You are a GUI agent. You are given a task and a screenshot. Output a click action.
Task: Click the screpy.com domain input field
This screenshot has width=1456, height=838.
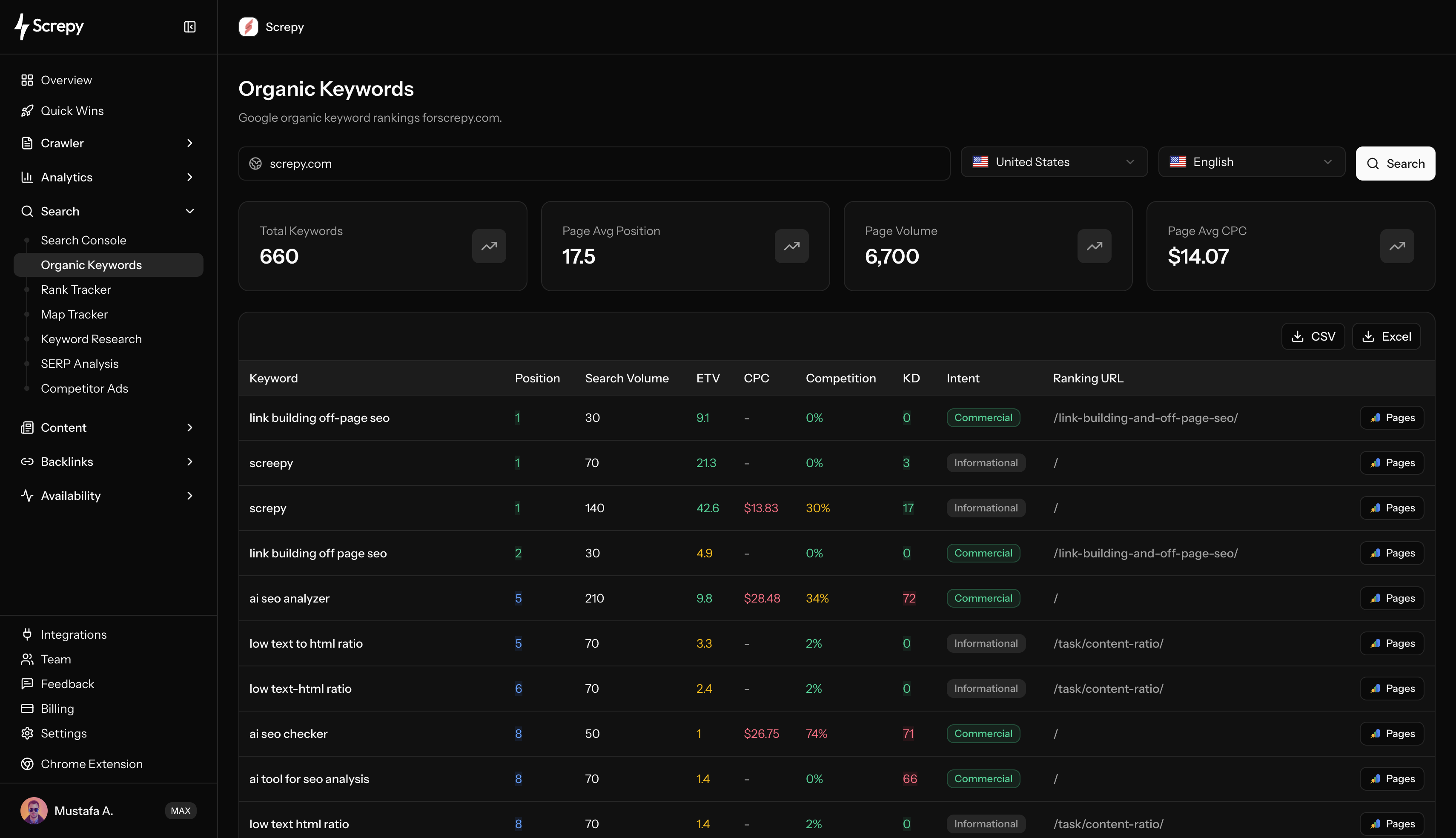(x=594, y=164)
